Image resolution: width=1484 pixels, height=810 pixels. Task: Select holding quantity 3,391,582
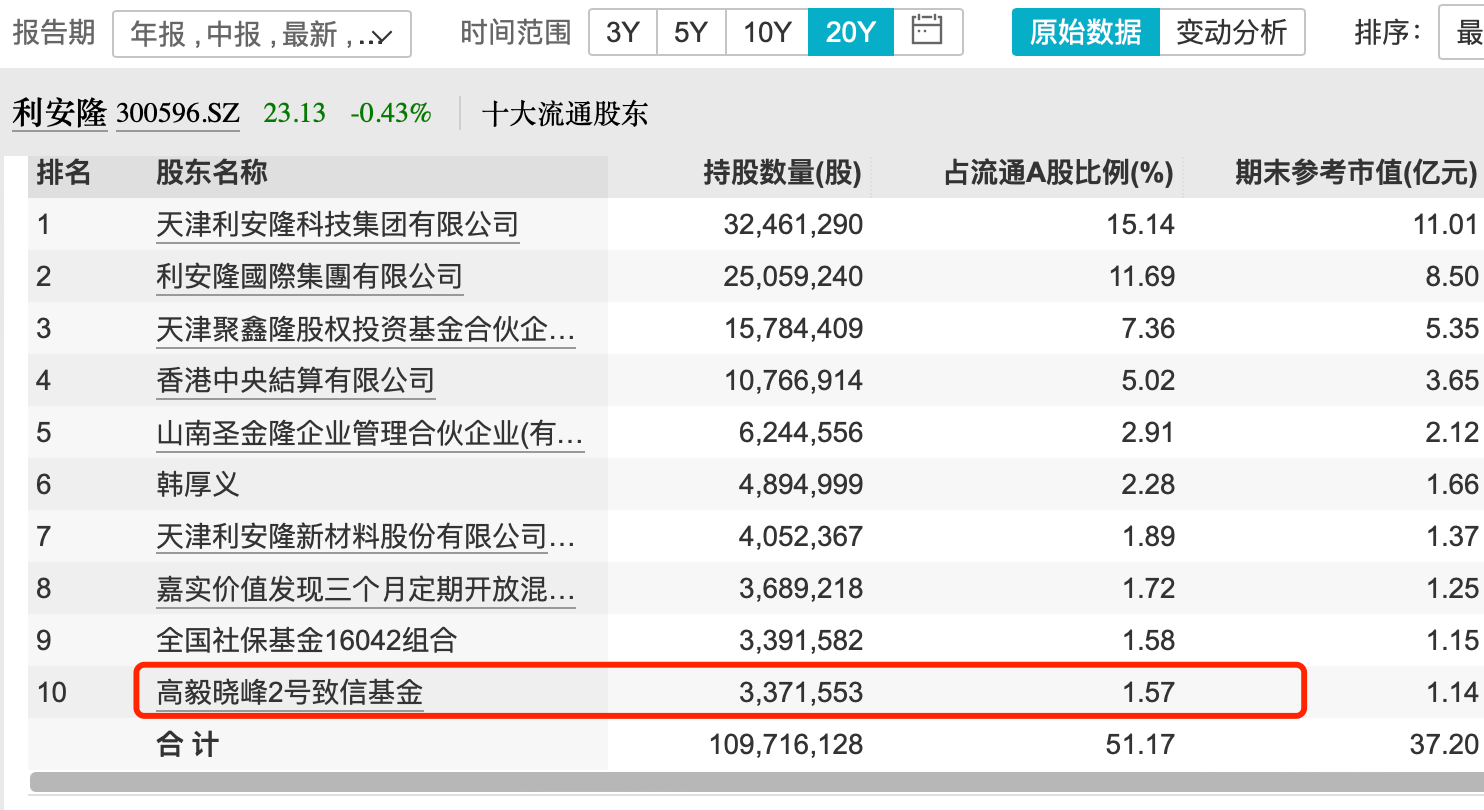(801, 640)
